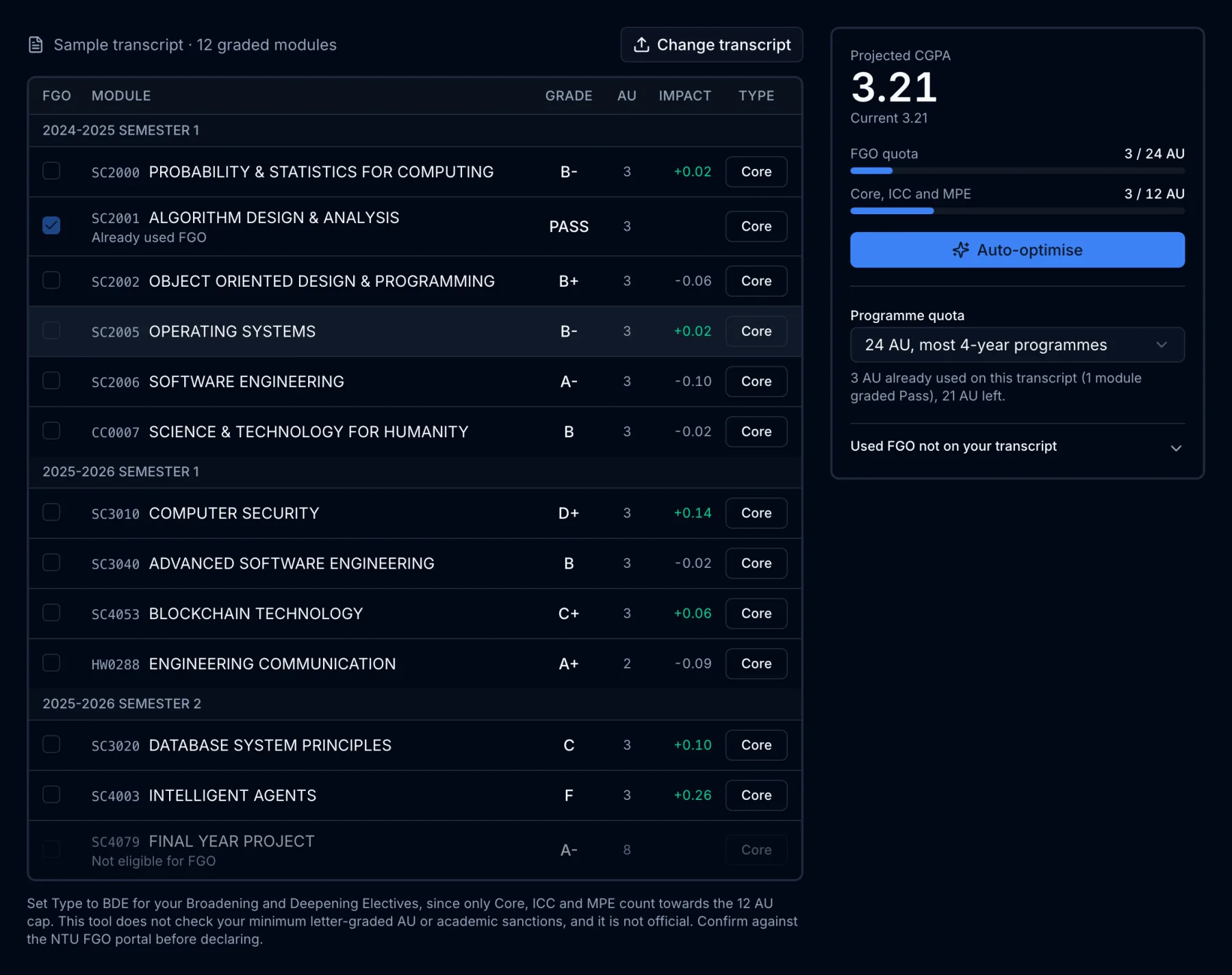Click the -0.10 impact for Software Engineering

(693, 381)
